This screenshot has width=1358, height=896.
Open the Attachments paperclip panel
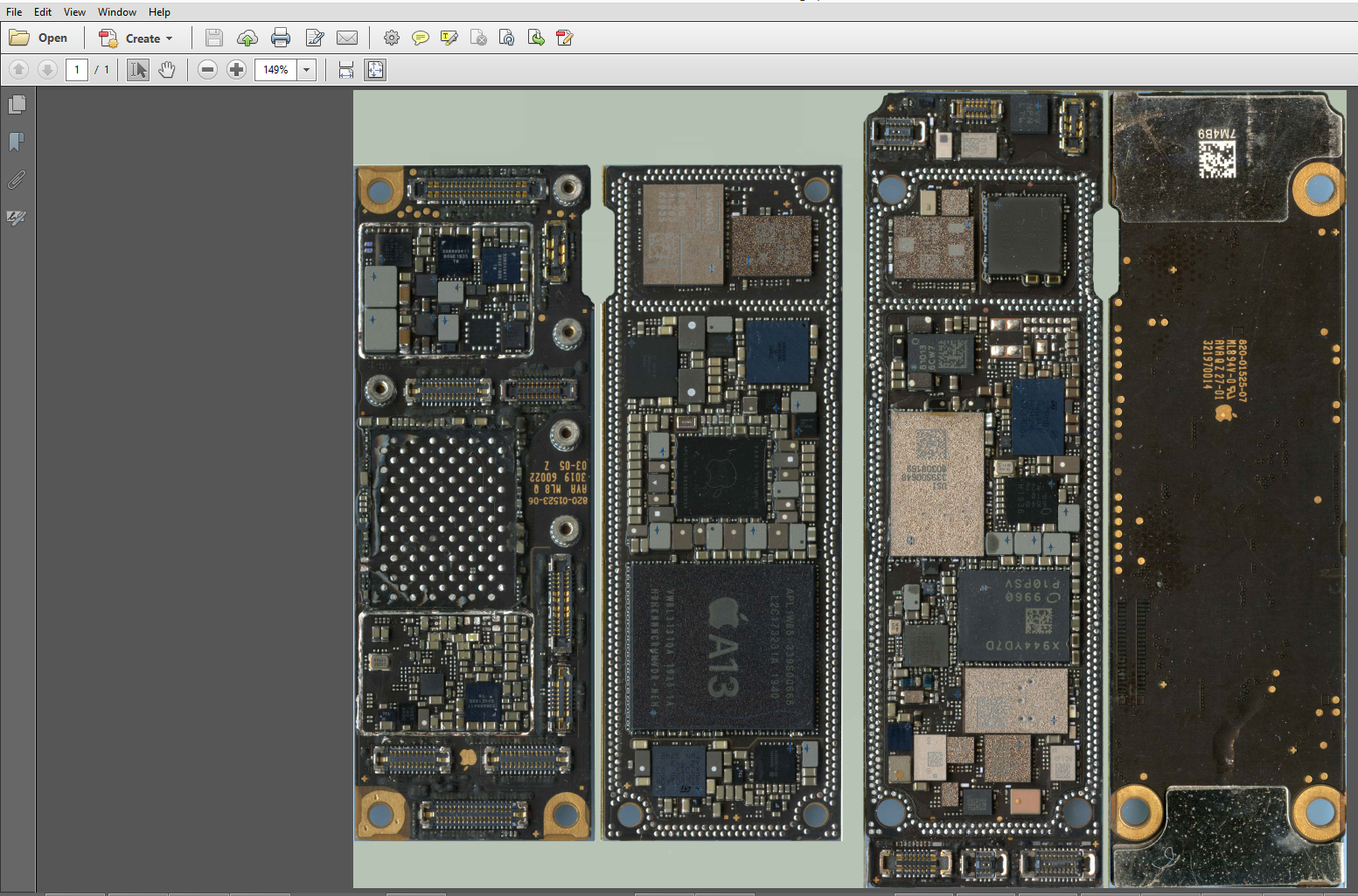(17, 180)
